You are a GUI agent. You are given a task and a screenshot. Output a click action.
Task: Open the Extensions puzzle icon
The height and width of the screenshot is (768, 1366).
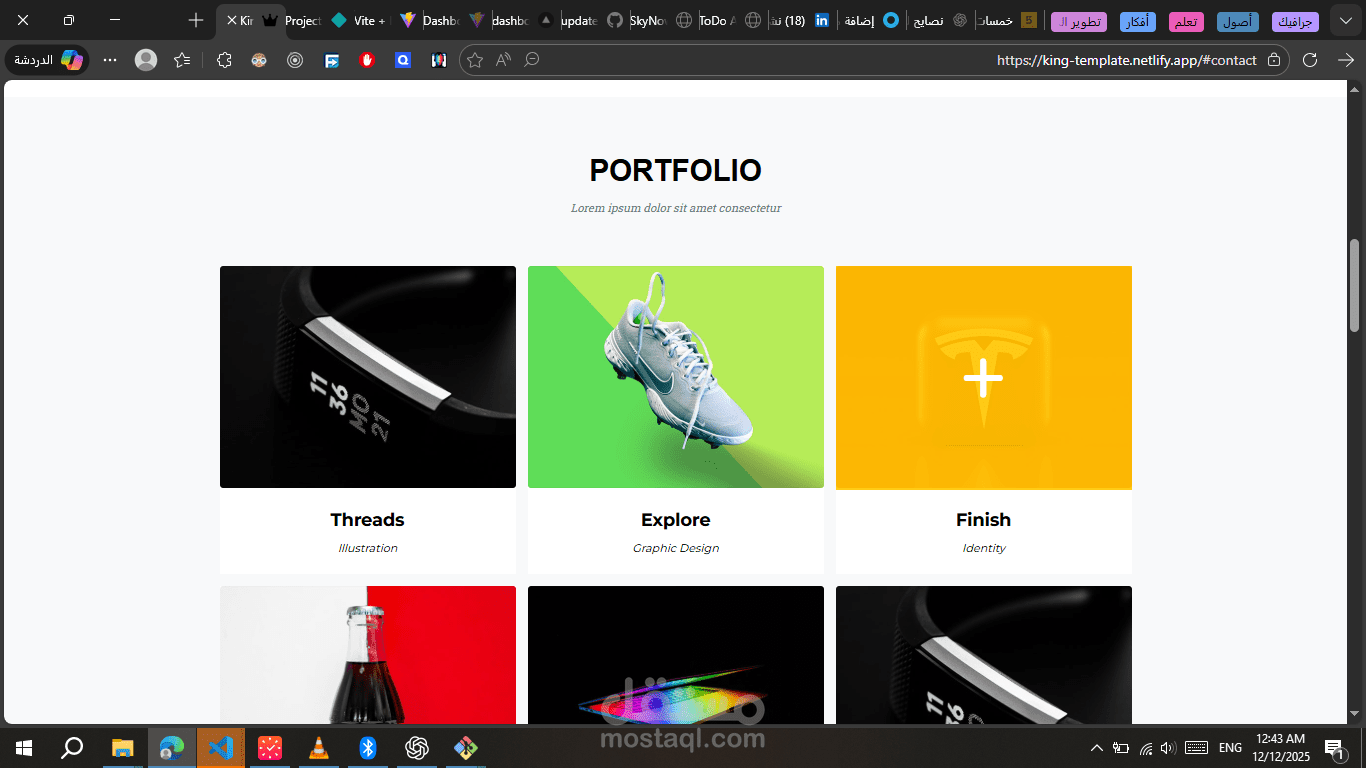224,60
